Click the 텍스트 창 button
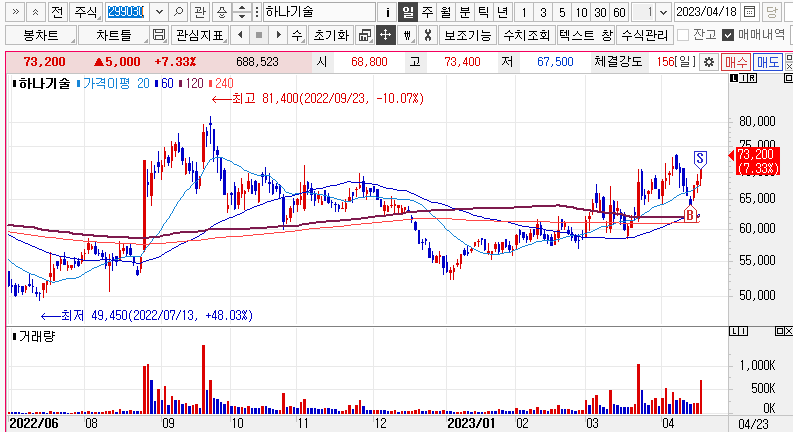Image resolution: width=793 pixels, height=432 pixels. pyautogui.click(x=586, y=35)
